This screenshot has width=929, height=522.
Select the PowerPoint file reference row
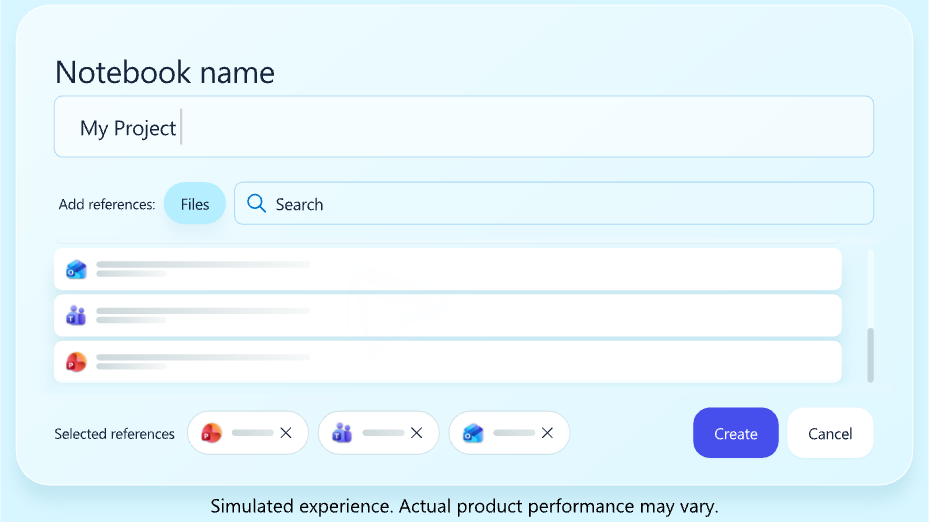tap(448, 362)
